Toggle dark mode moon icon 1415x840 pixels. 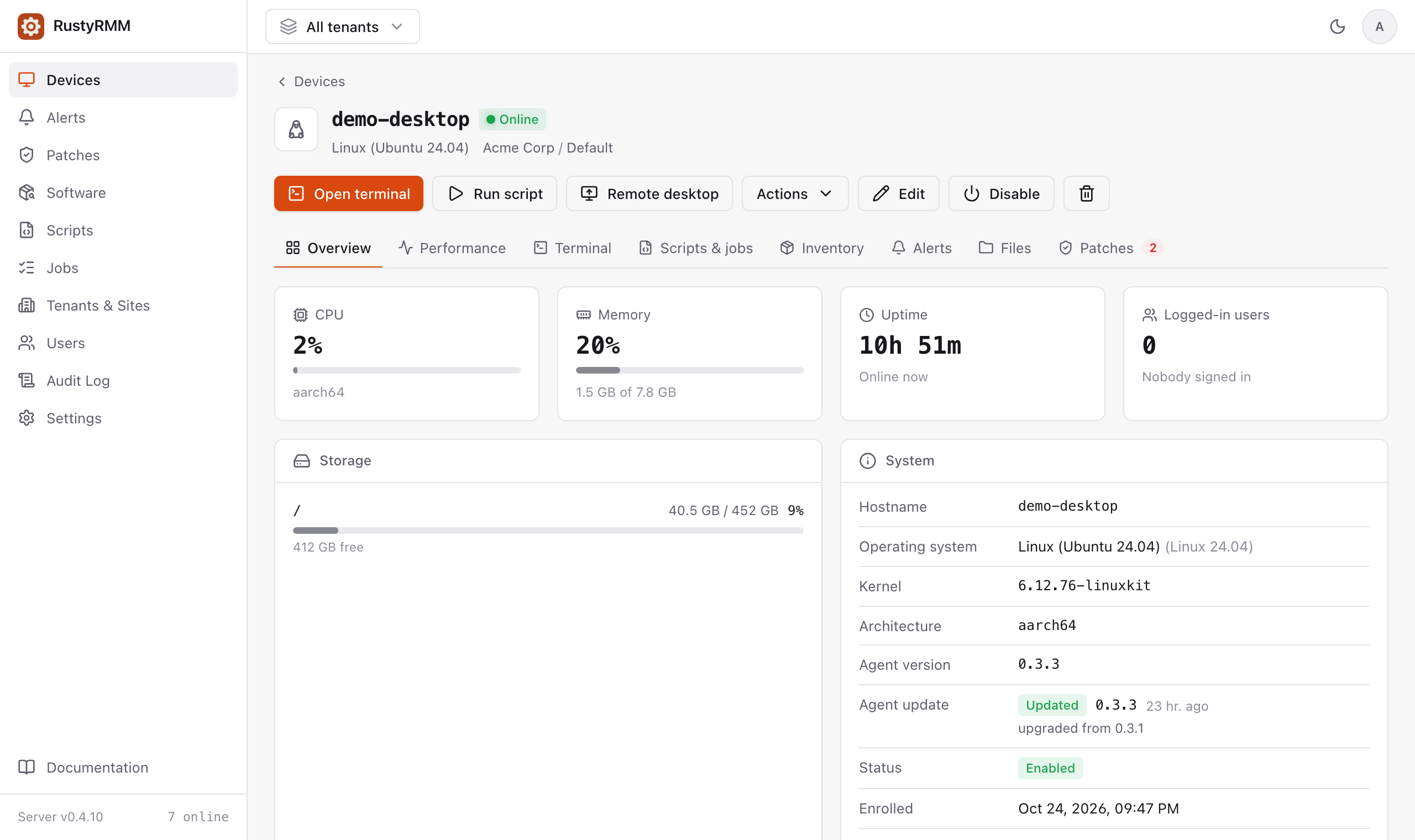point(1337,27)
